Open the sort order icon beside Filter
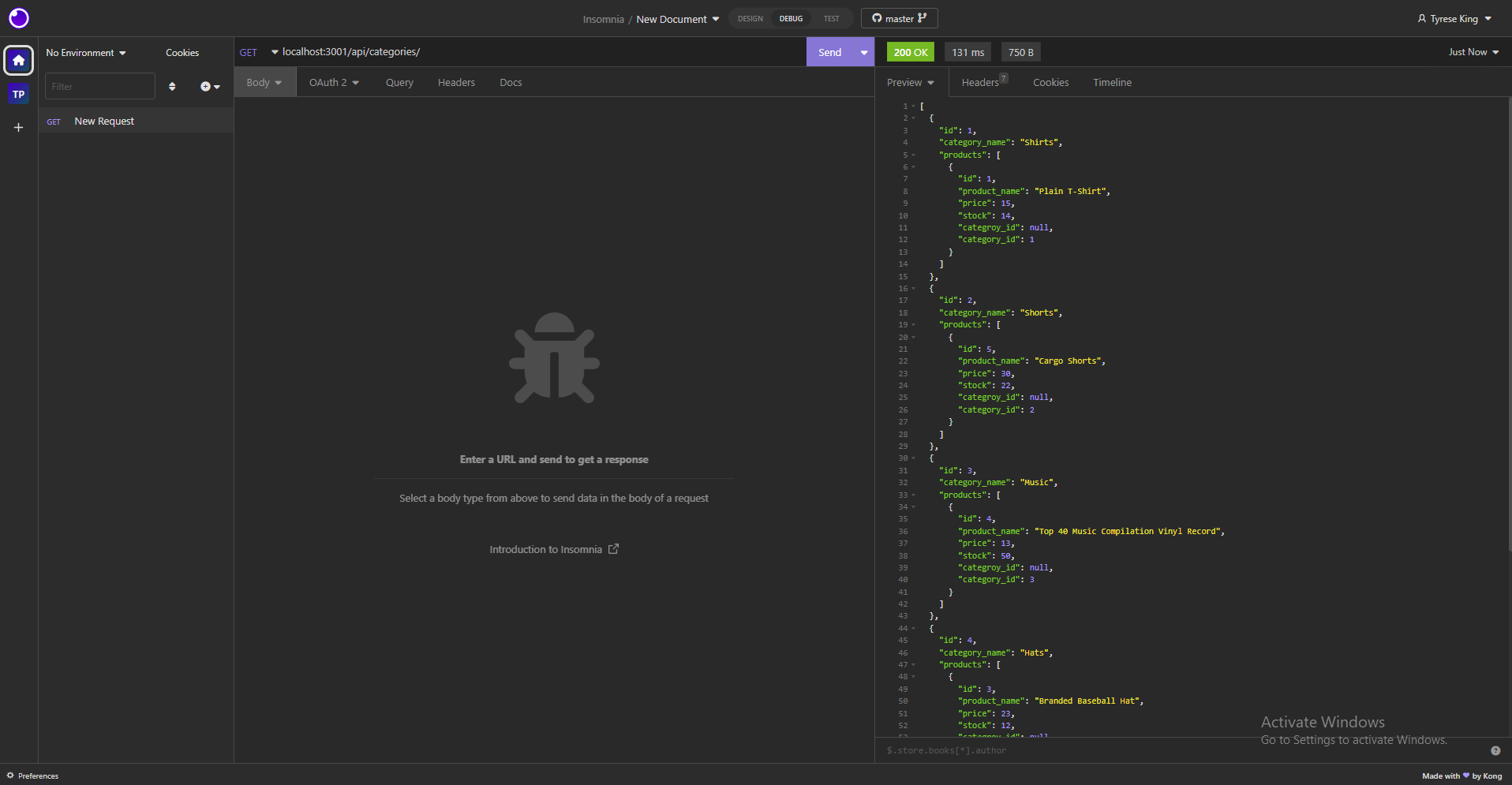Viewport: 1512px width, 785px height. pos(172,86)
